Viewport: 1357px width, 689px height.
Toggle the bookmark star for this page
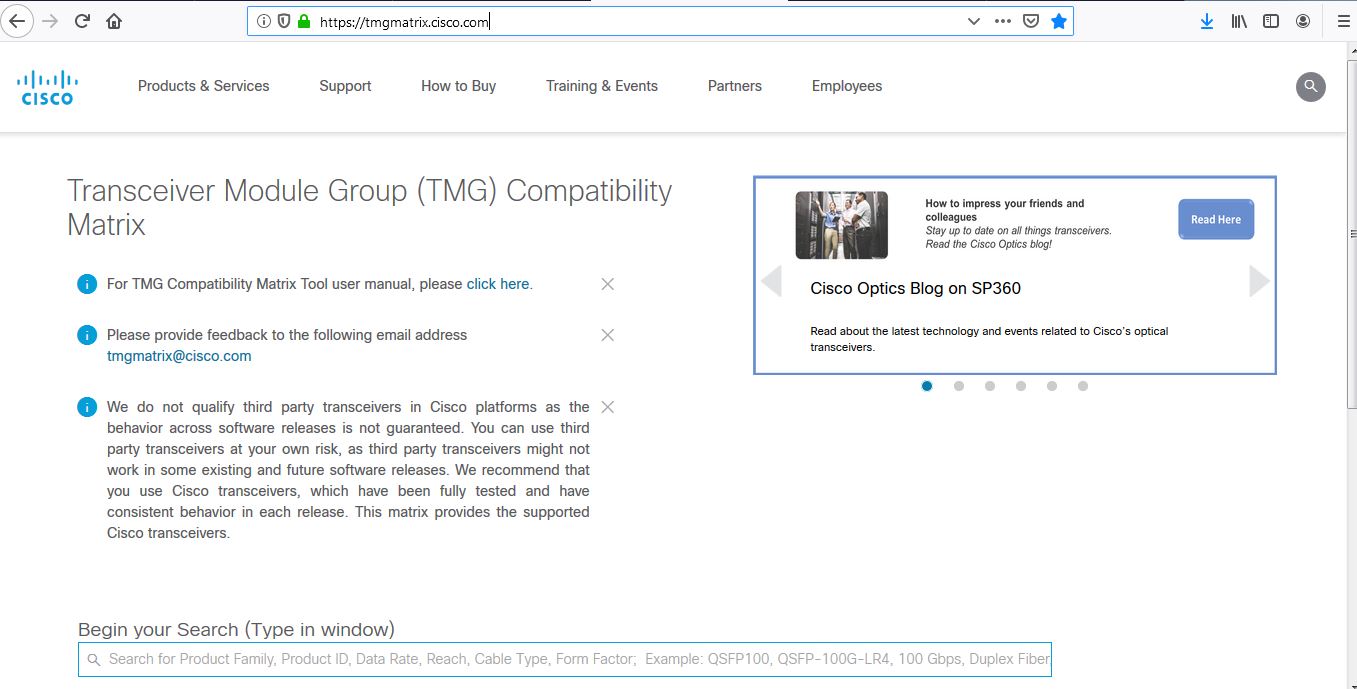click(1059, 20)
